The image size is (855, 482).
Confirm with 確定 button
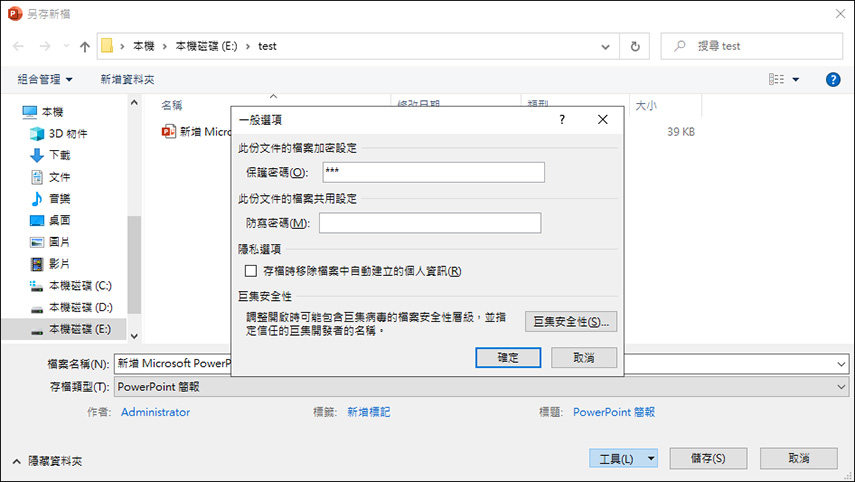[x=508, y=358]
